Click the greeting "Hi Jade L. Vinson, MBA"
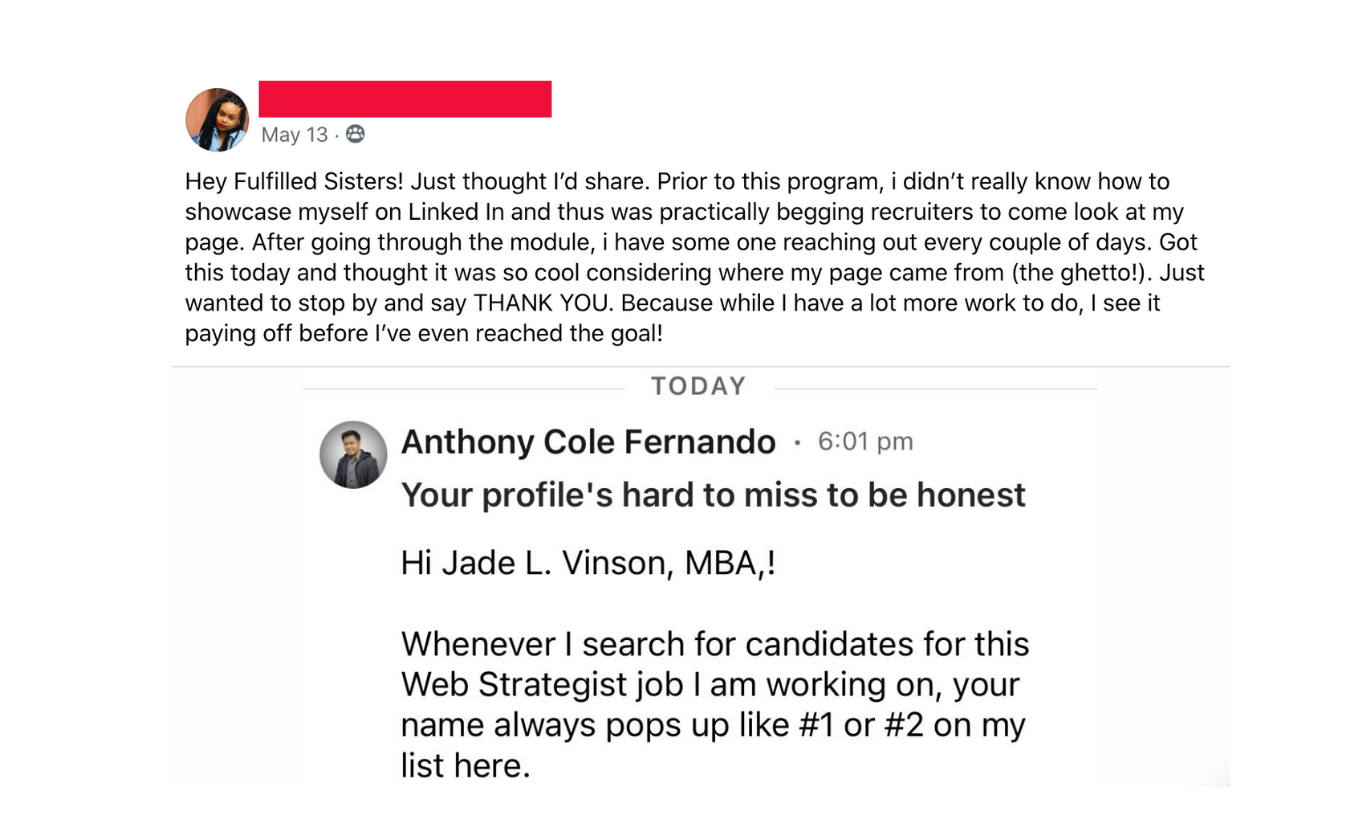The width and height of the screenshot is (1351, 824). coord(588,564)
